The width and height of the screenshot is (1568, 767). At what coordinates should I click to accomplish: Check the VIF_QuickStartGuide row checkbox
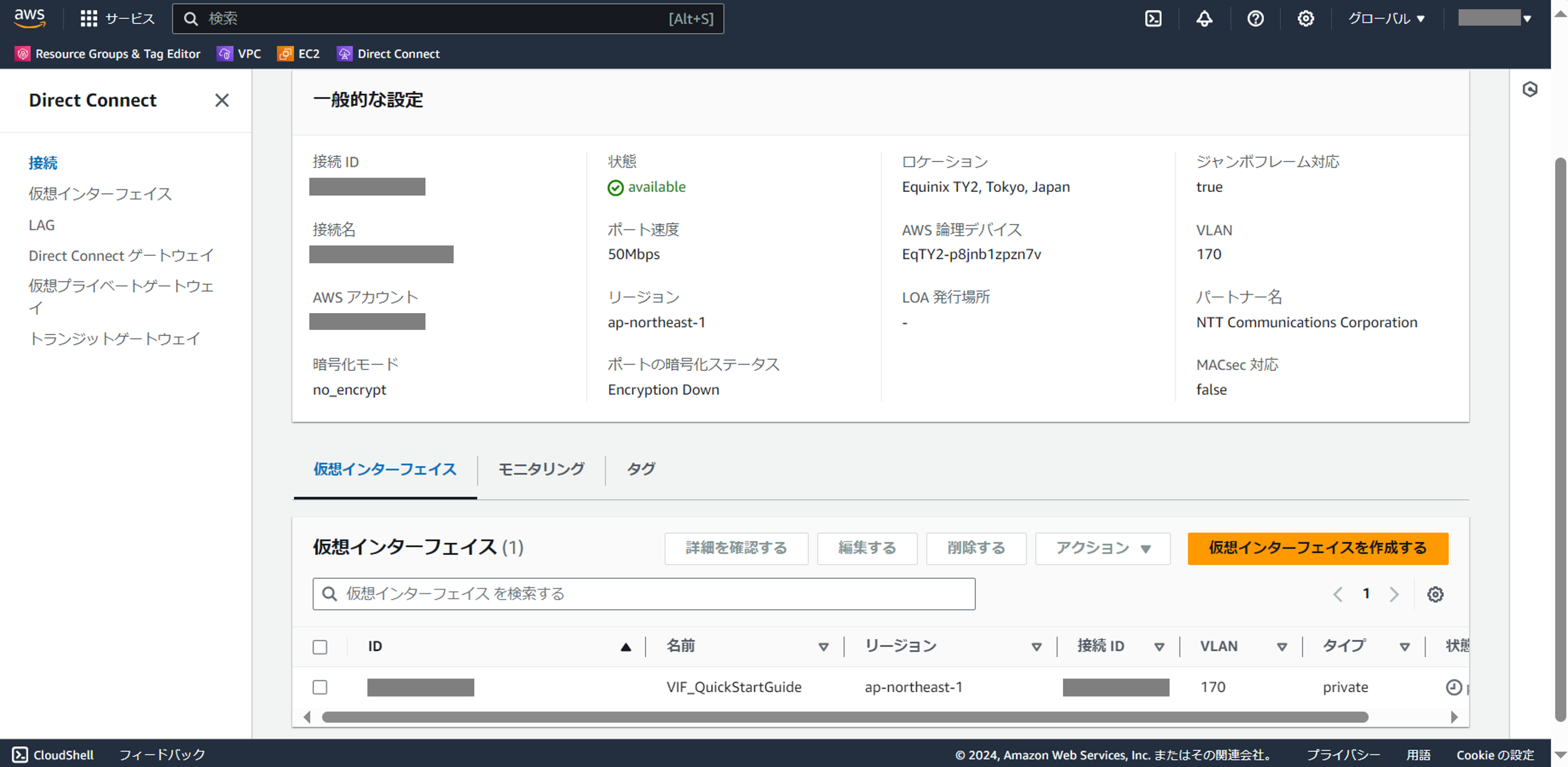pyautogui.click(x=319, y=687)
